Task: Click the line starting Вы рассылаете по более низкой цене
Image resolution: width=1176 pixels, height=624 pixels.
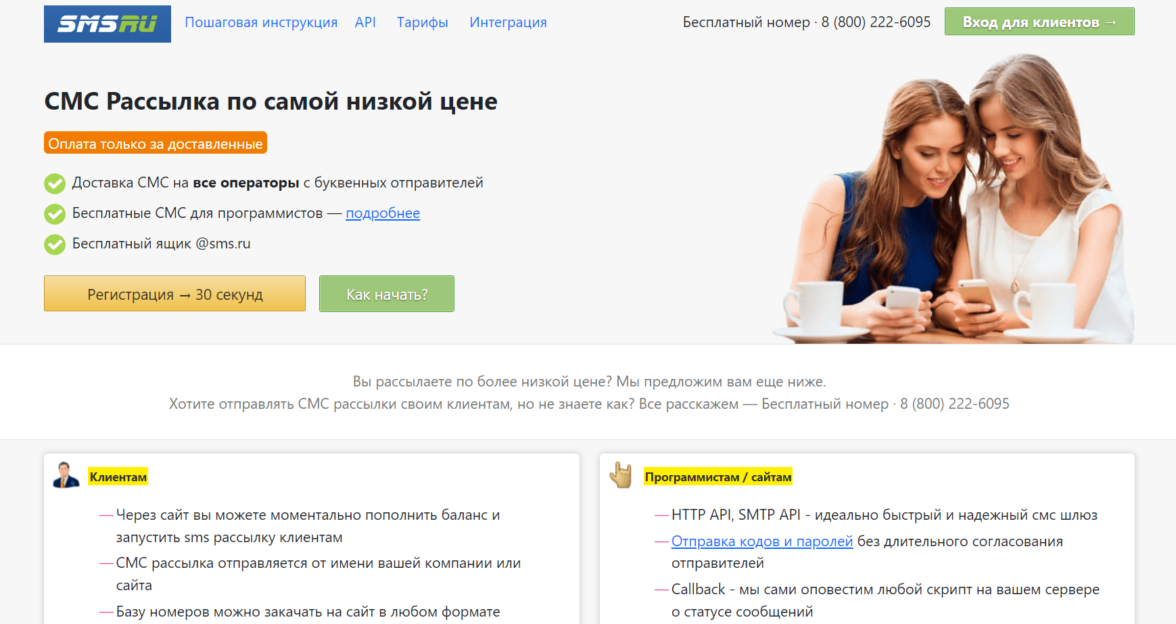Action: [x=589, y=381]
